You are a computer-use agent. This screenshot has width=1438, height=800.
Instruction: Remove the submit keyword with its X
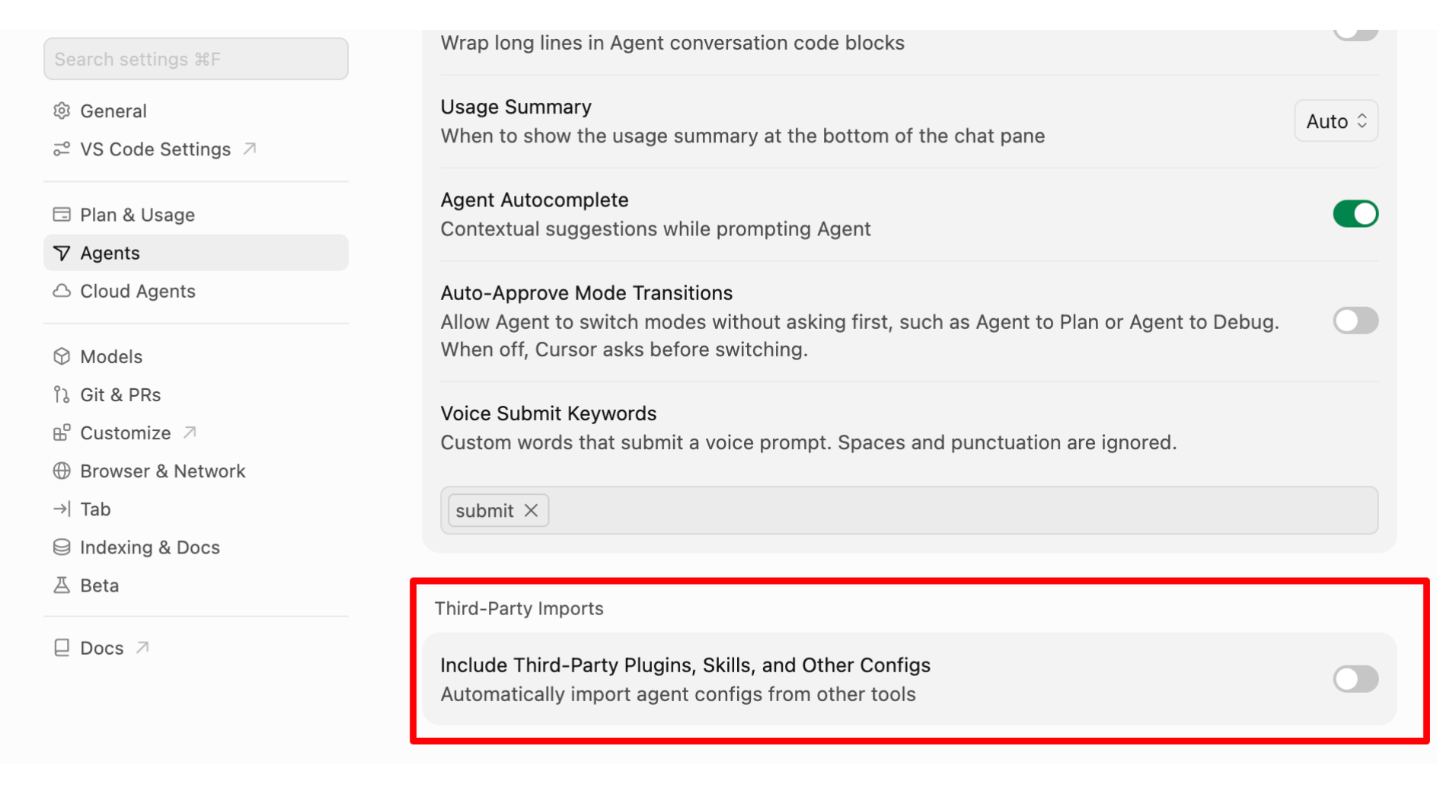point(531,510)
